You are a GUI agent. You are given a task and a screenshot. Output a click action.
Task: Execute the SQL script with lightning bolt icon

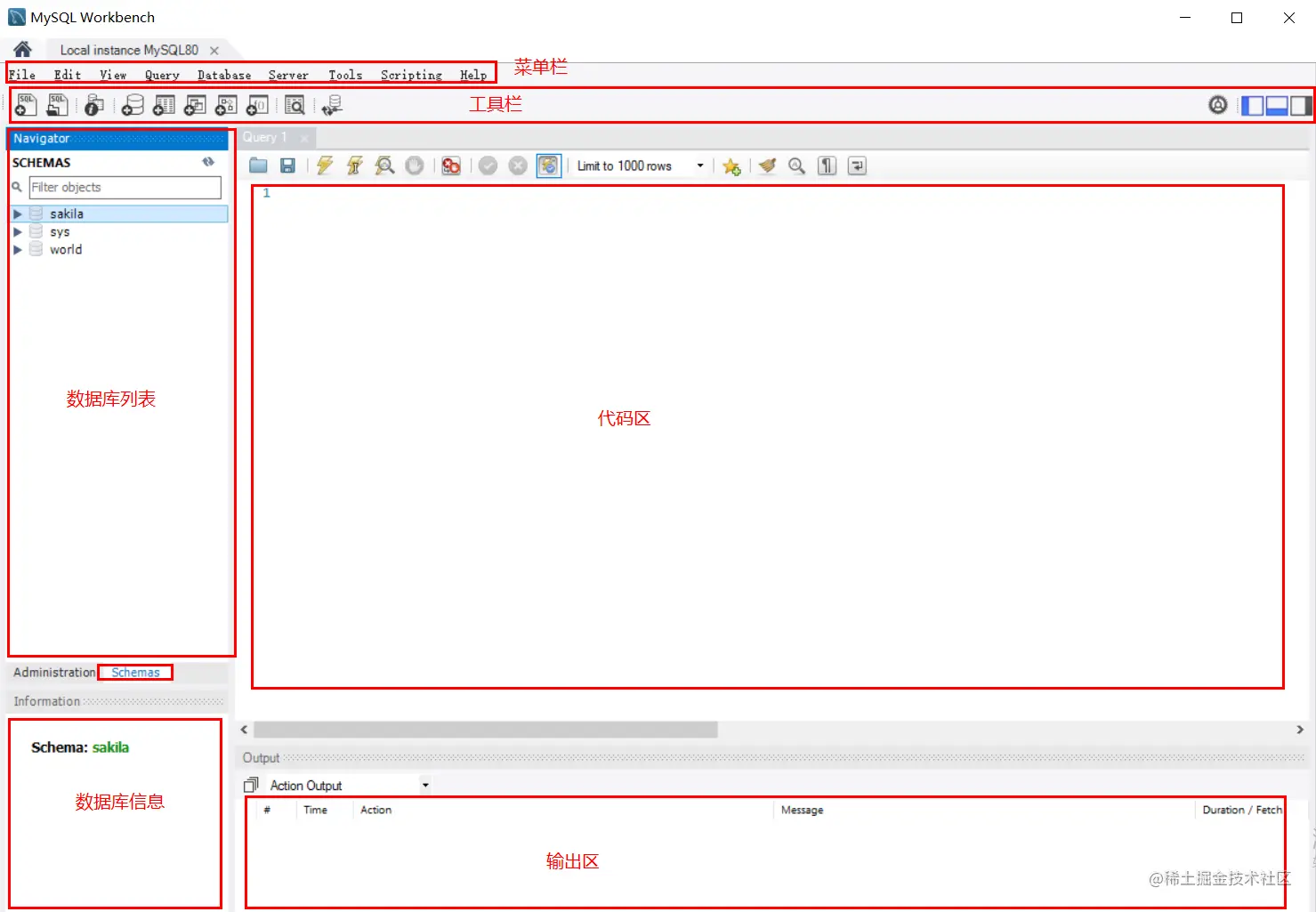click(x=324, y=165)
